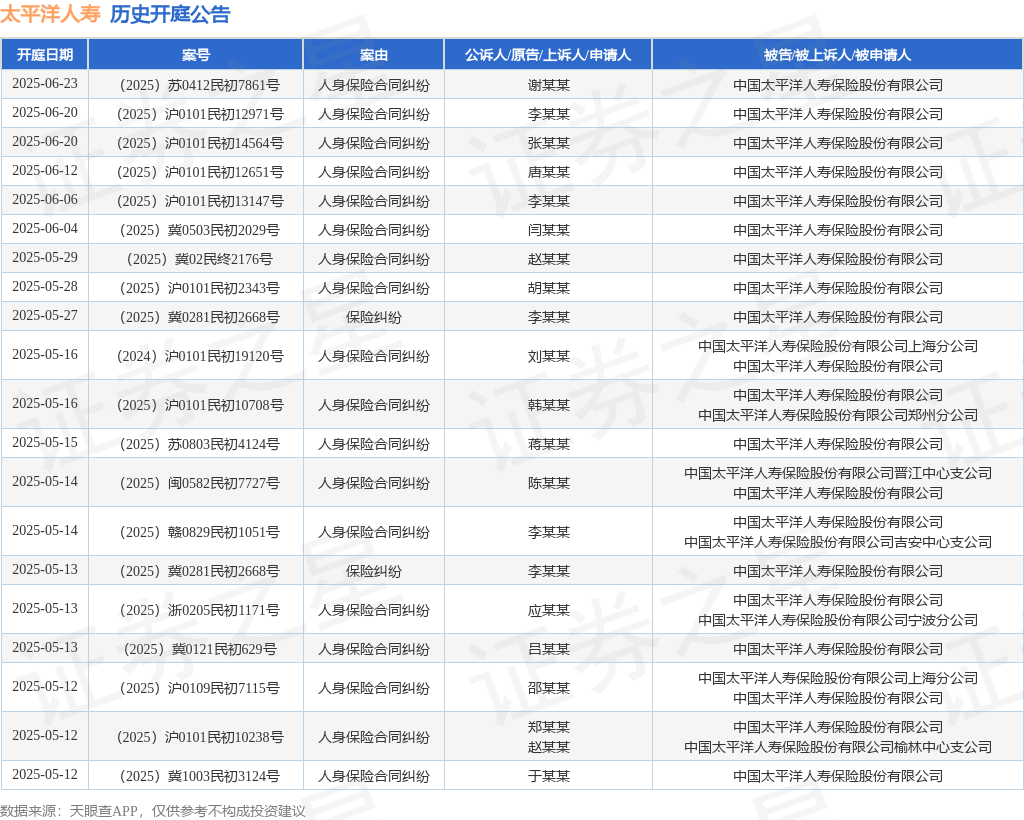Click case number 沪0101民初12651号
Viewport: 1024px width, 820px height.
(199, 172)
